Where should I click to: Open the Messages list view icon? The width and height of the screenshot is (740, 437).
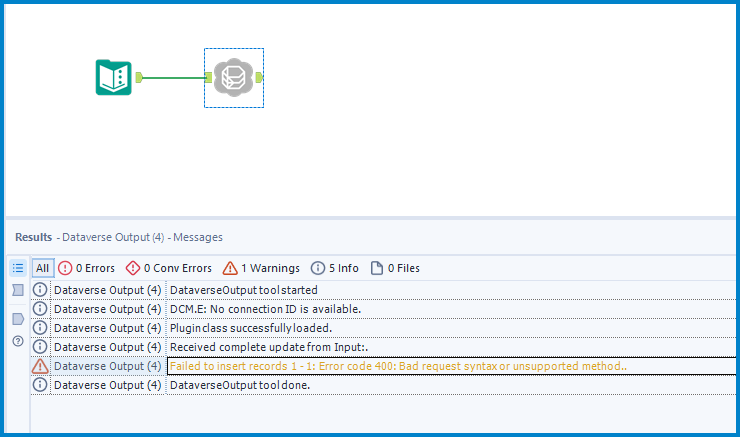[x=18, y=268]
